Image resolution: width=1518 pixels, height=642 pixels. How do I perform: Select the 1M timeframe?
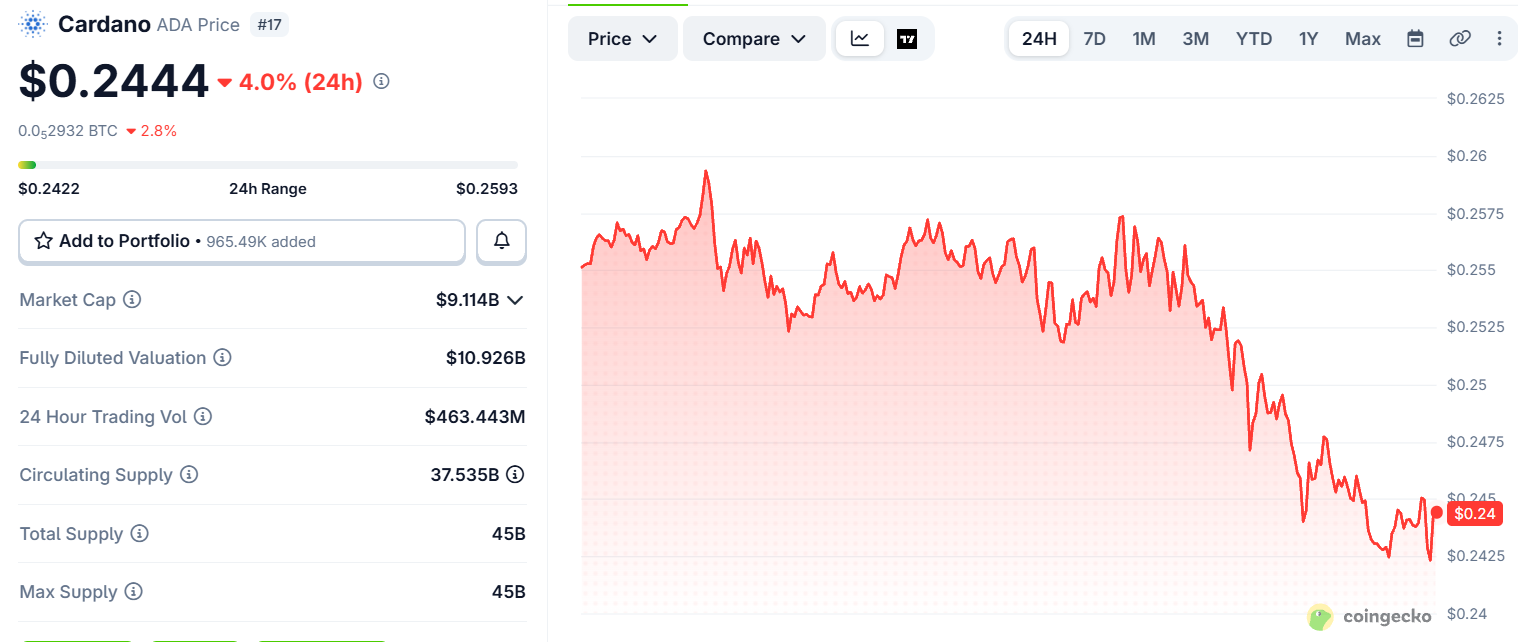[x=1144, y=39]
